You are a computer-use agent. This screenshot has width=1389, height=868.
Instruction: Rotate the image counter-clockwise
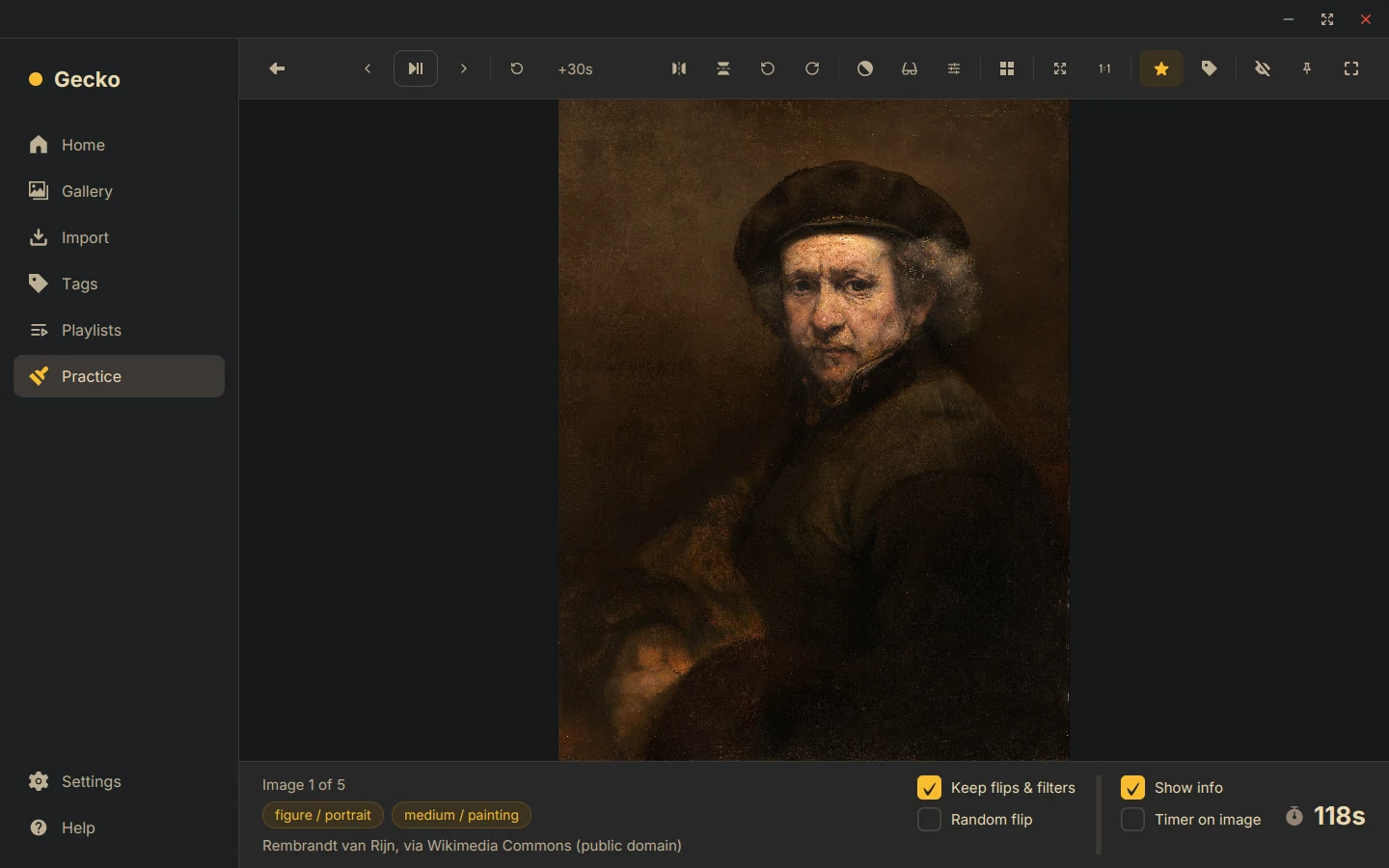click(768, 68)
